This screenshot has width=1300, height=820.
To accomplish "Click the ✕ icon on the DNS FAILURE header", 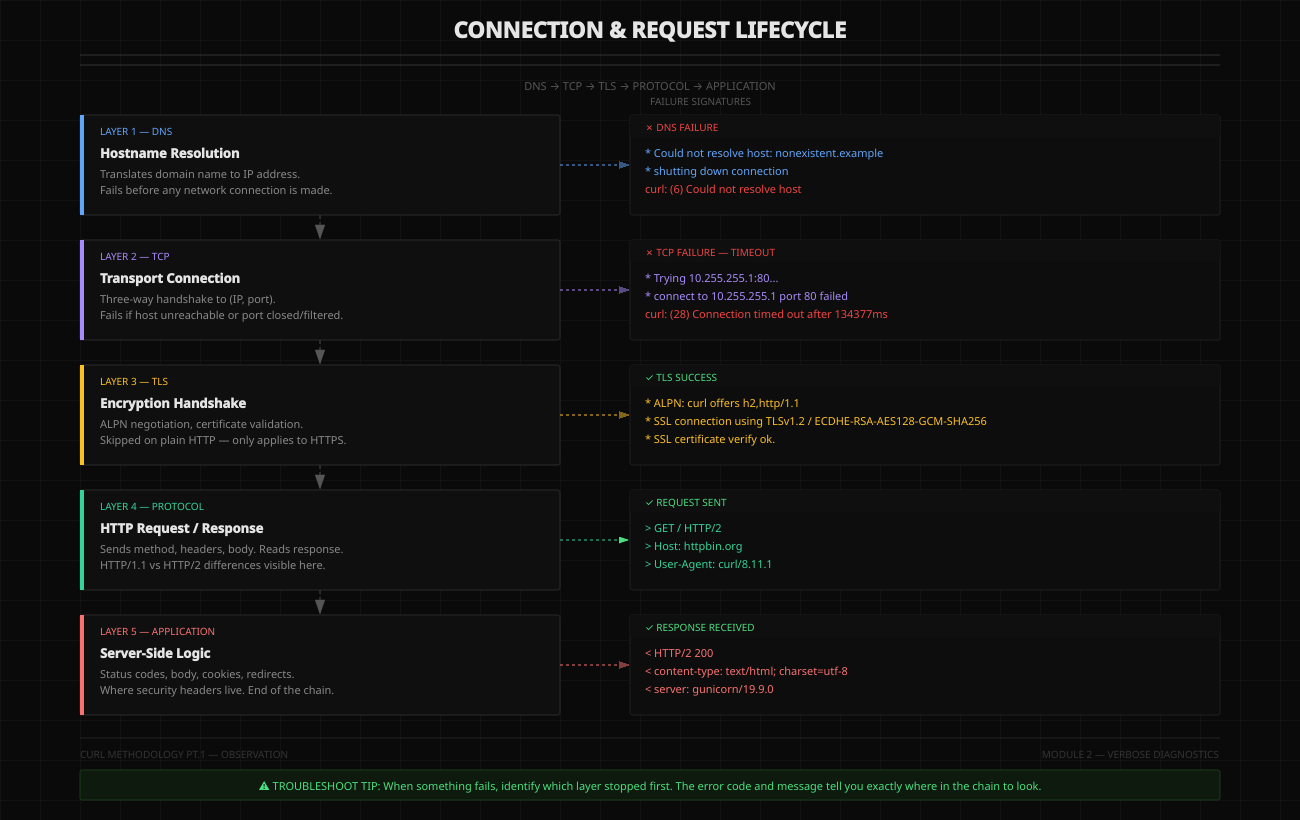I will 648,127.
